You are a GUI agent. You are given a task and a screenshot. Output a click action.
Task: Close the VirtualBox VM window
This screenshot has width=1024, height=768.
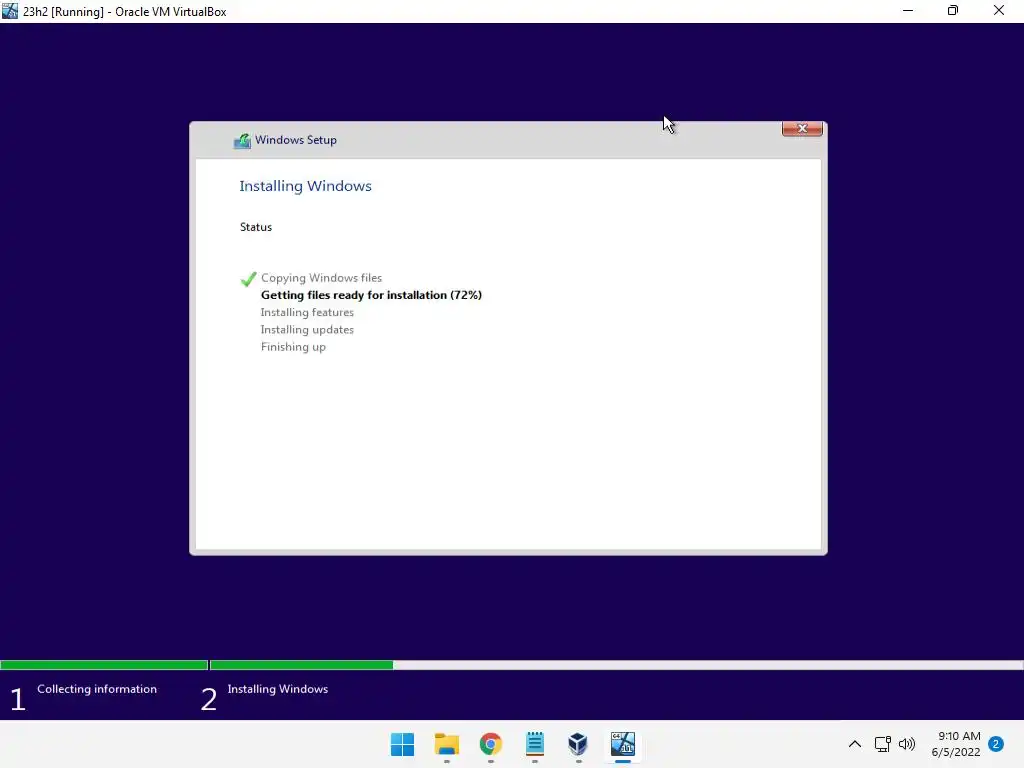999,10
